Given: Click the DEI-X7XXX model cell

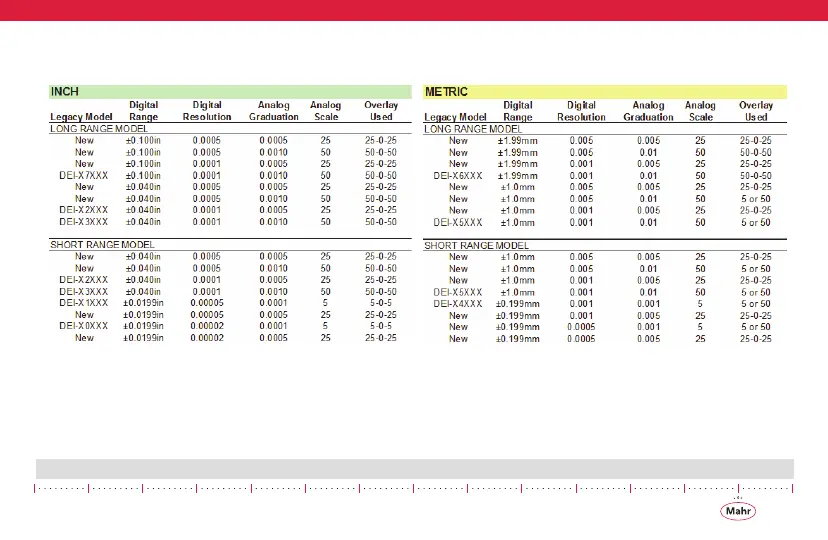Looking at the screenshot, I should (83, 175).
